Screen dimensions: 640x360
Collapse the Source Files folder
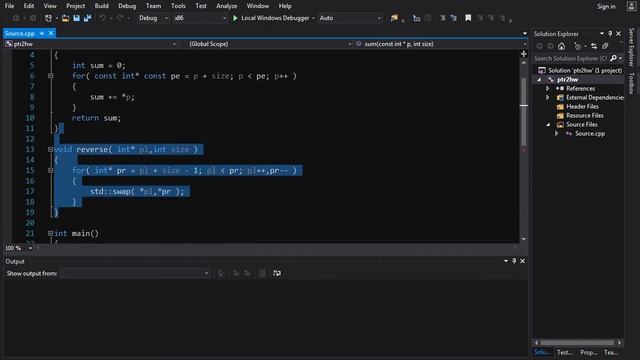click(548, 124)
